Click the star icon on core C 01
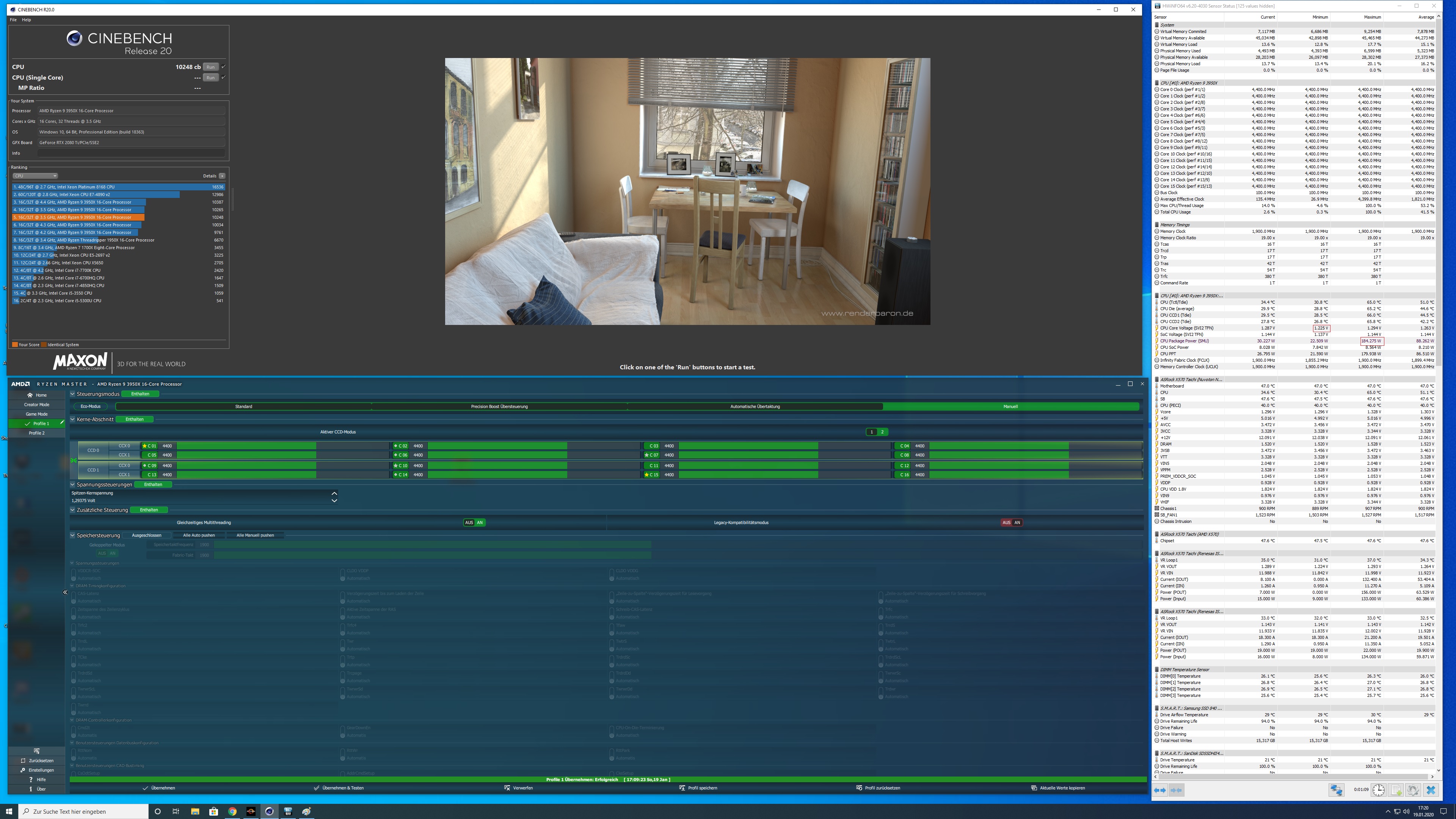The height and width of the screenshot is (819, 1456). (x=145, y=446)
